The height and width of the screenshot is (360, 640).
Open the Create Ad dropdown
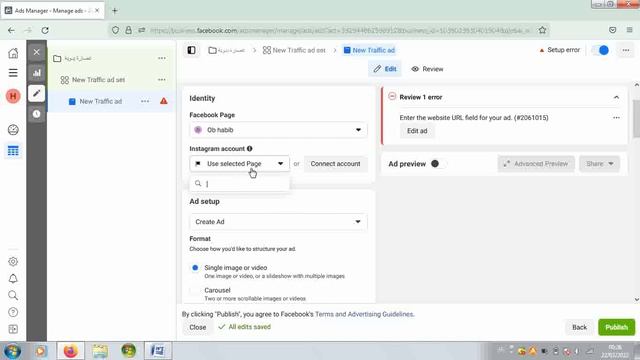click(278, 222)
